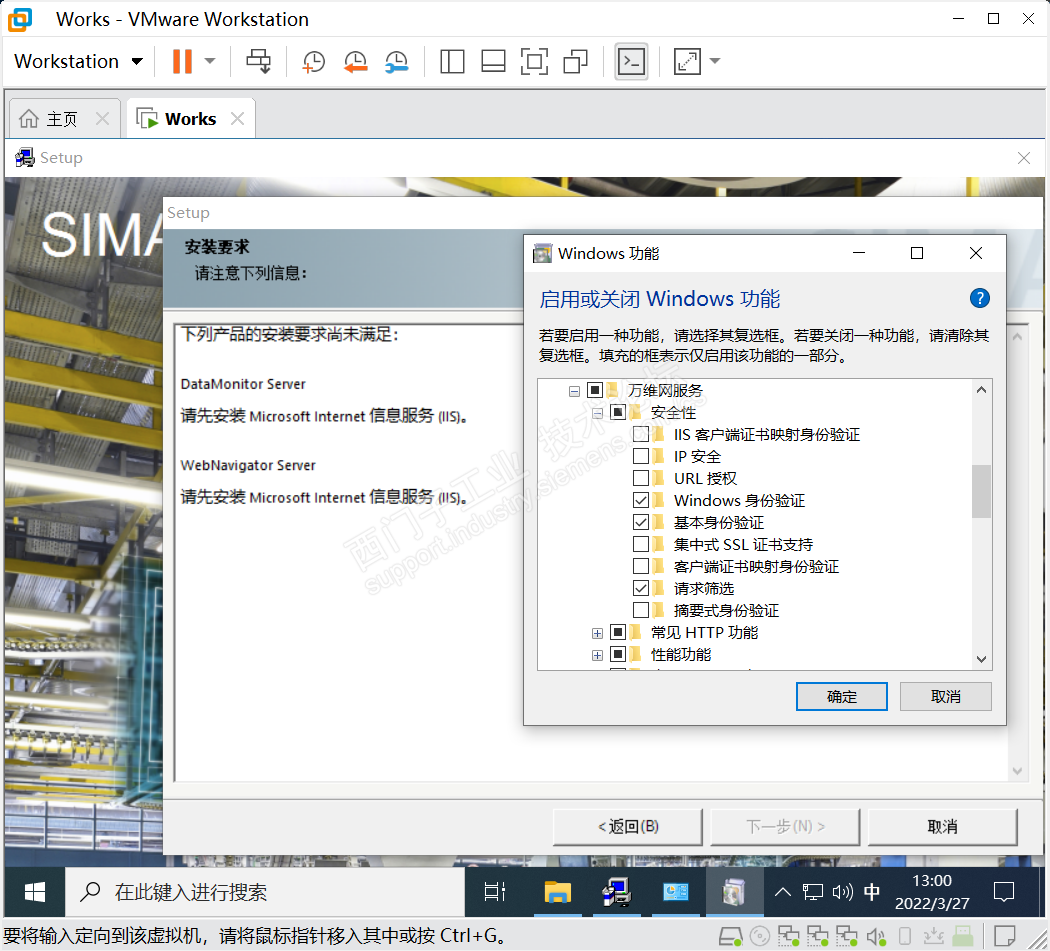This screenshot has width=1050, height=951.
Task: Uncheck 基本身份验证
Action: point(641,522)
